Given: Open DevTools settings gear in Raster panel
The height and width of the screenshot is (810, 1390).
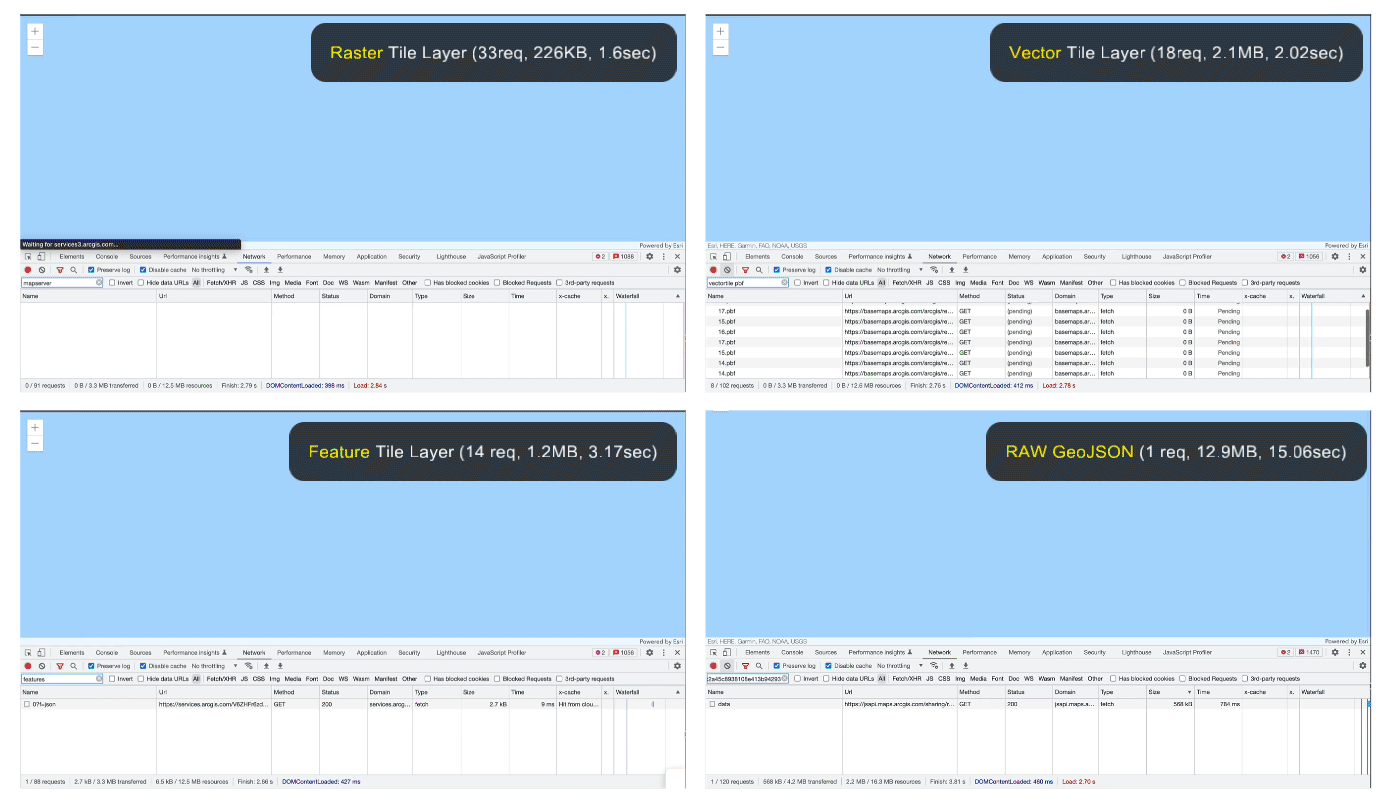Looking at the screenshot, I should pos(649,257).
